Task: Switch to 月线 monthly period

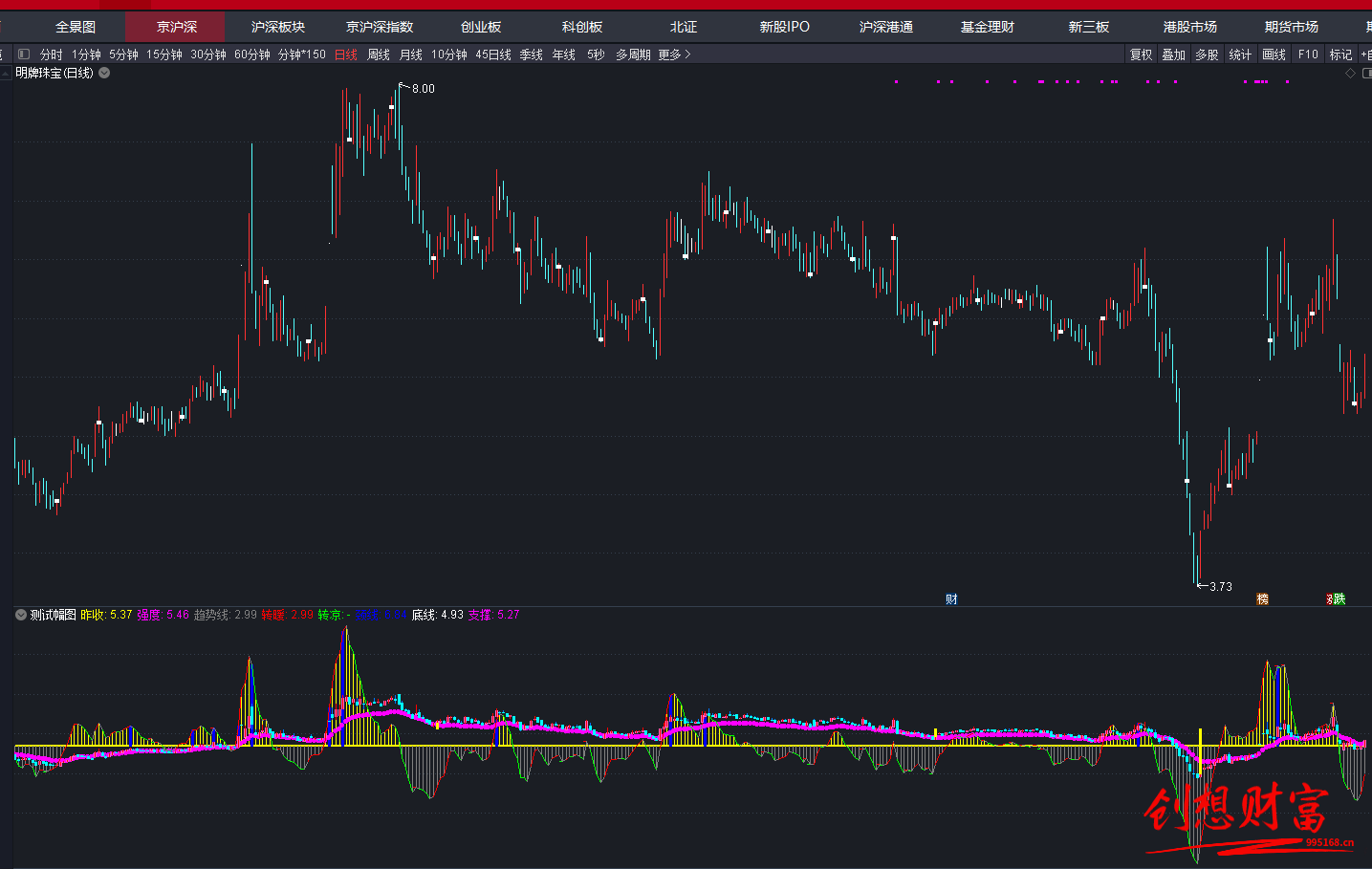Action: [x=411, y=54]
